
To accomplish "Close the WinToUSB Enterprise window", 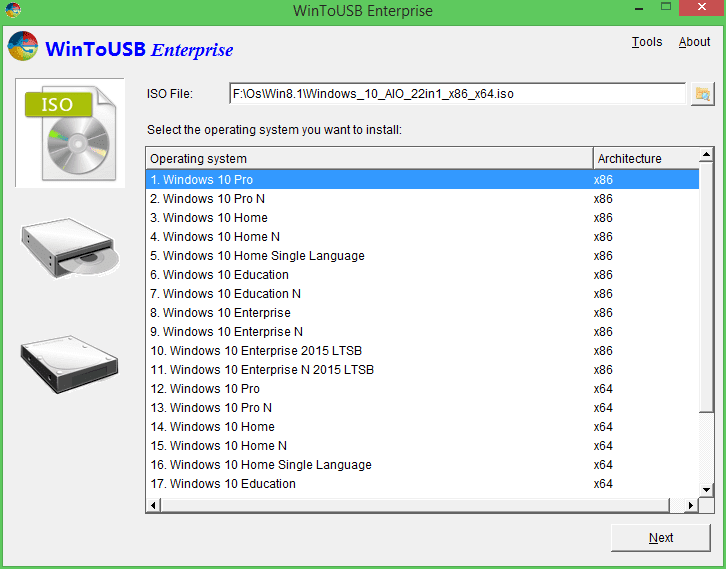I will click(702, 7).
